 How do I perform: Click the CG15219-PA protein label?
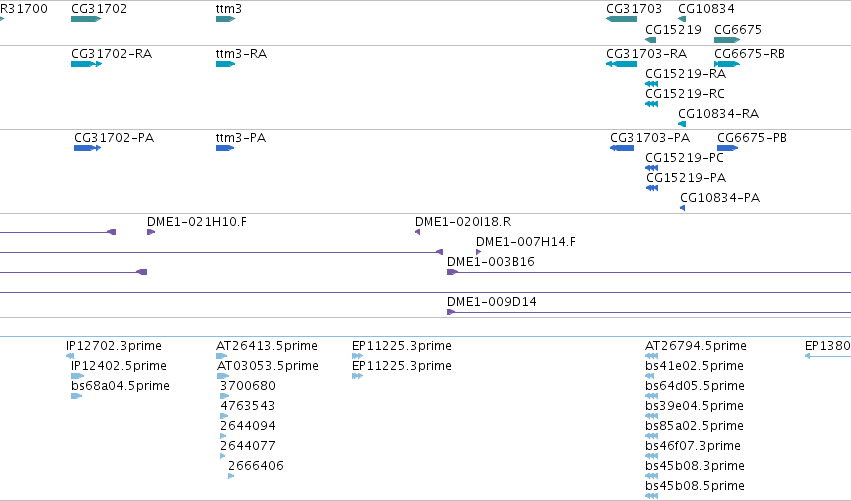685,177
